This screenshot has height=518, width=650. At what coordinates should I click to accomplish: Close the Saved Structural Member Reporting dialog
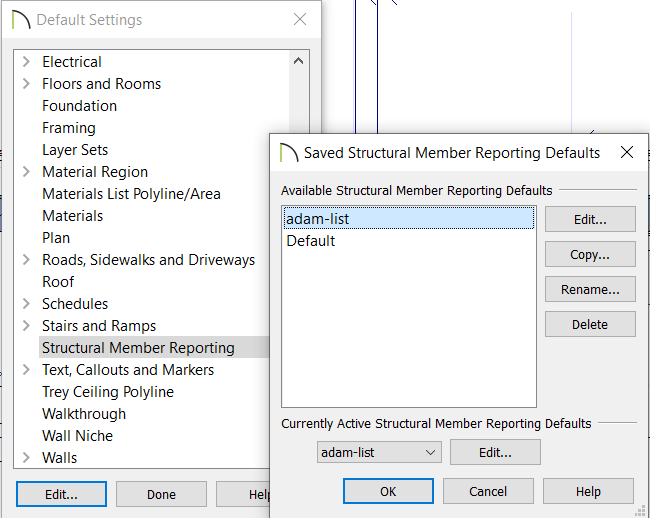pos(627,152)
